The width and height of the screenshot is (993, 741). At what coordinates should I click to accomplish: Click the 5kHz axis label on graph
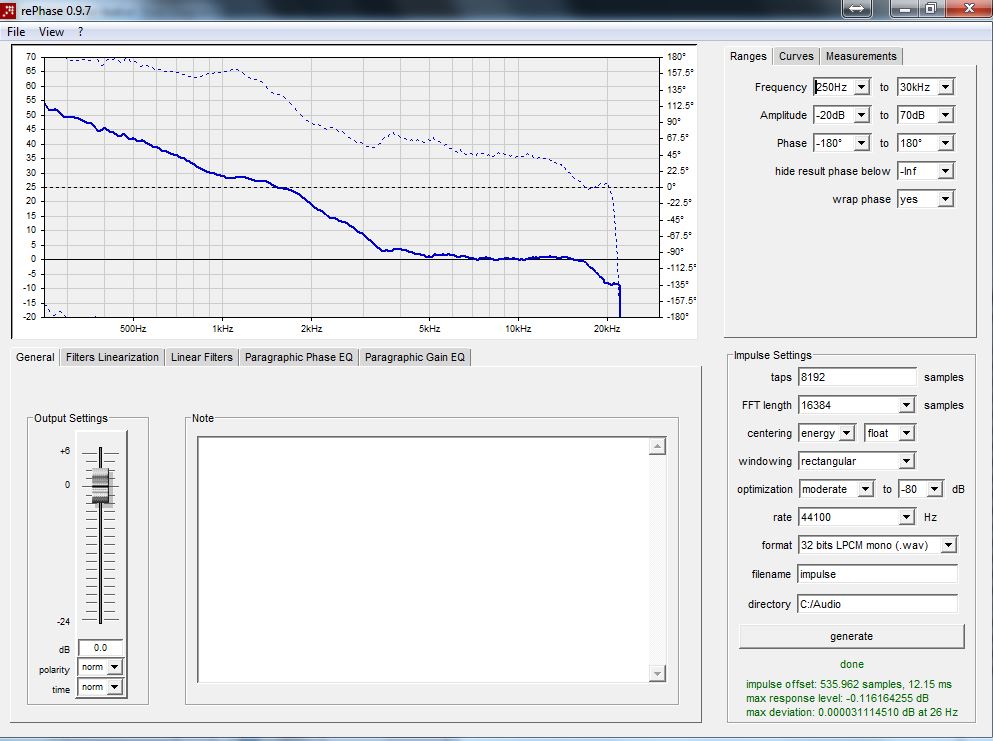tap(429, 329)
